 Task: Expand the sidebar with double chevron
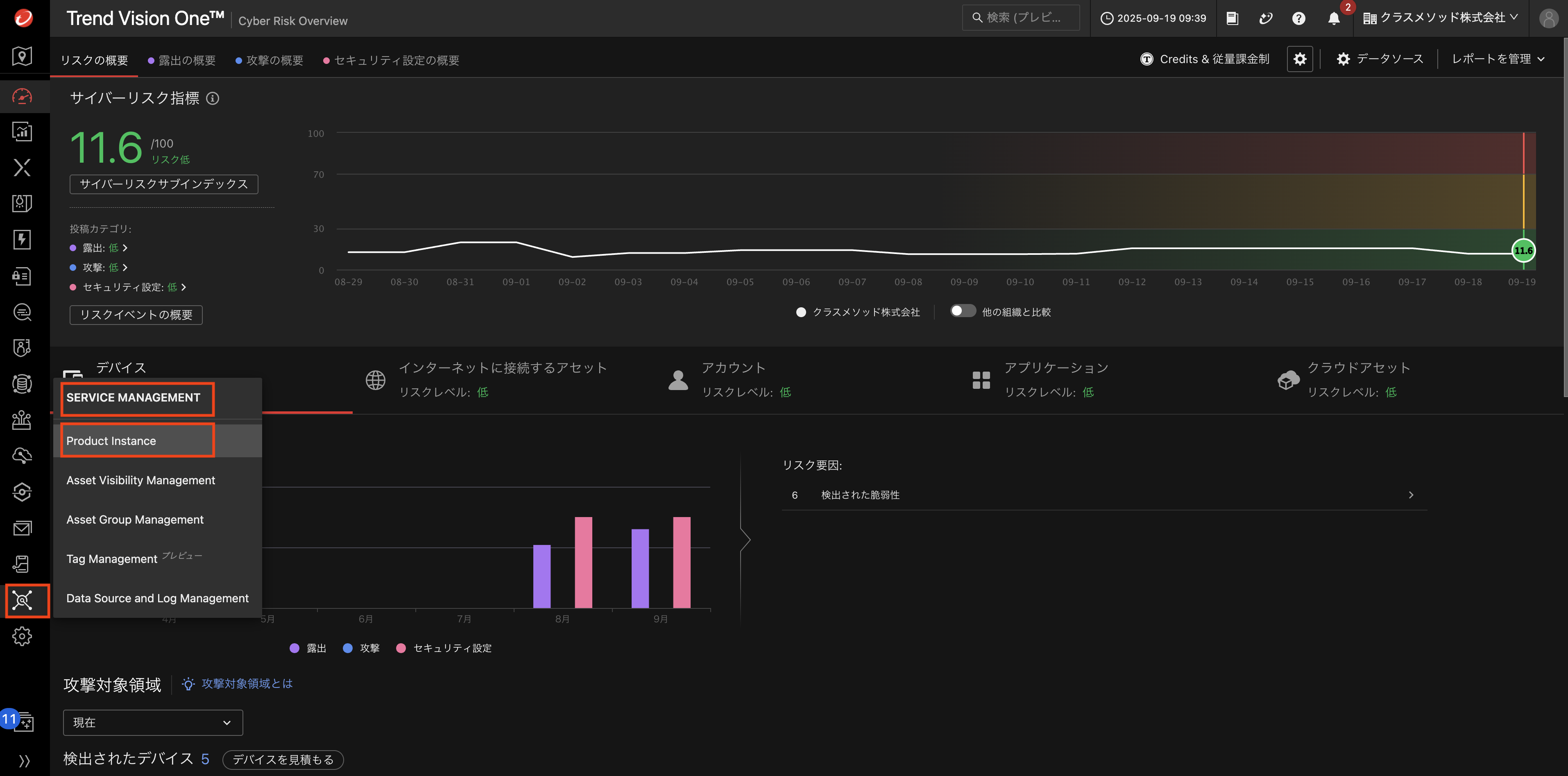click(x=24, y=761)
